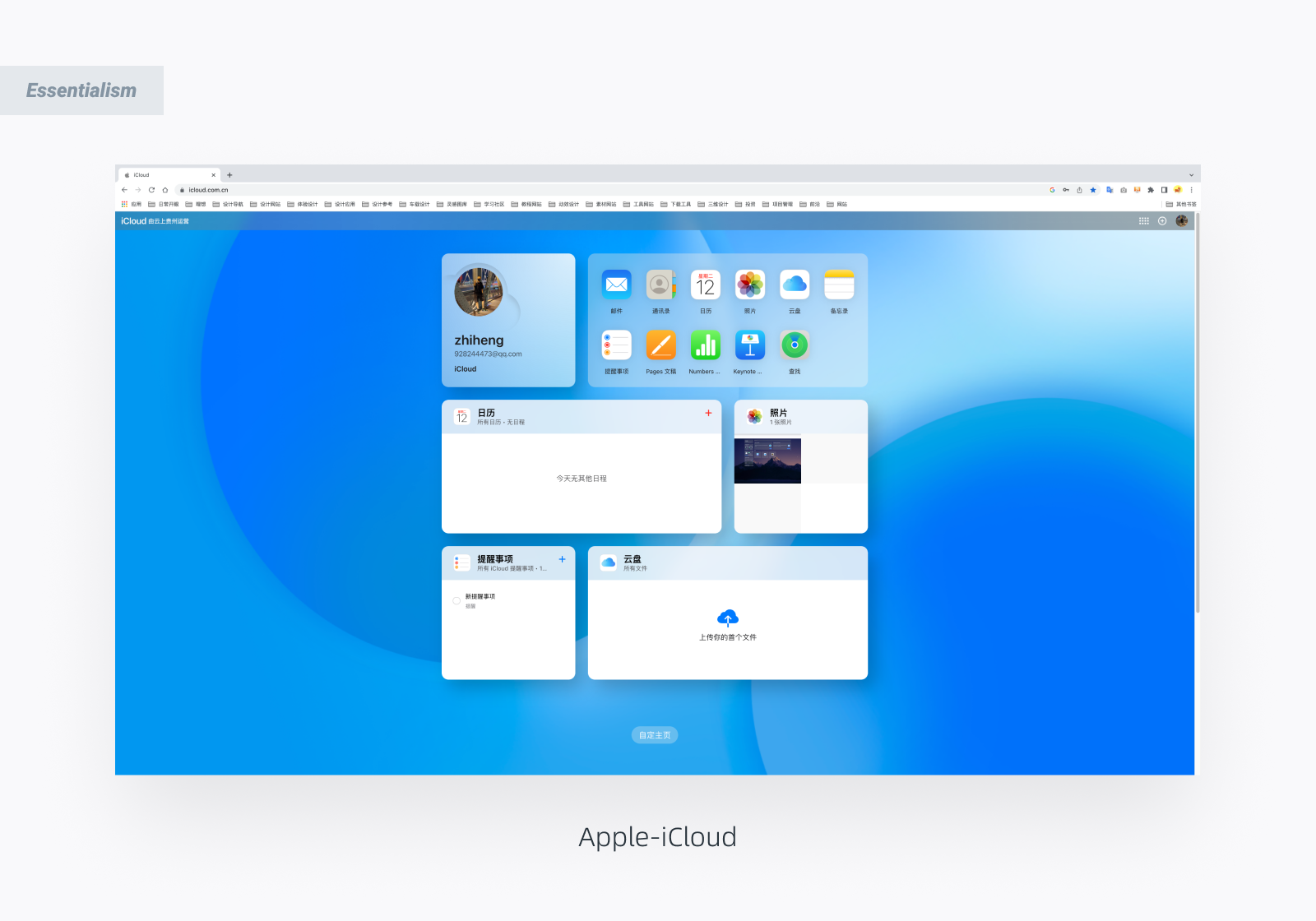Toggle the browser side panel icon
The width and height of the screenshot is (1316, 921).
coord(1164,190)
